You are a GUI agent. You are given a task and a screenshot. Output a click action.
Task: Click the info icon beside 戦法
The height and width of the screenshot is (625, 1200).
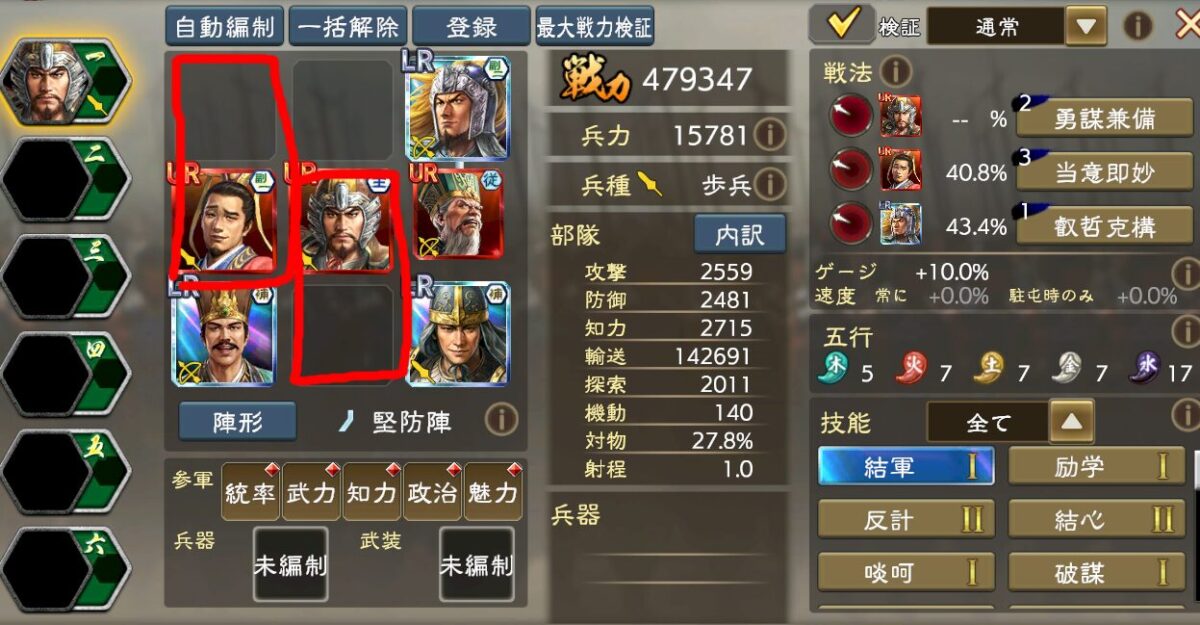pos(895,72)
